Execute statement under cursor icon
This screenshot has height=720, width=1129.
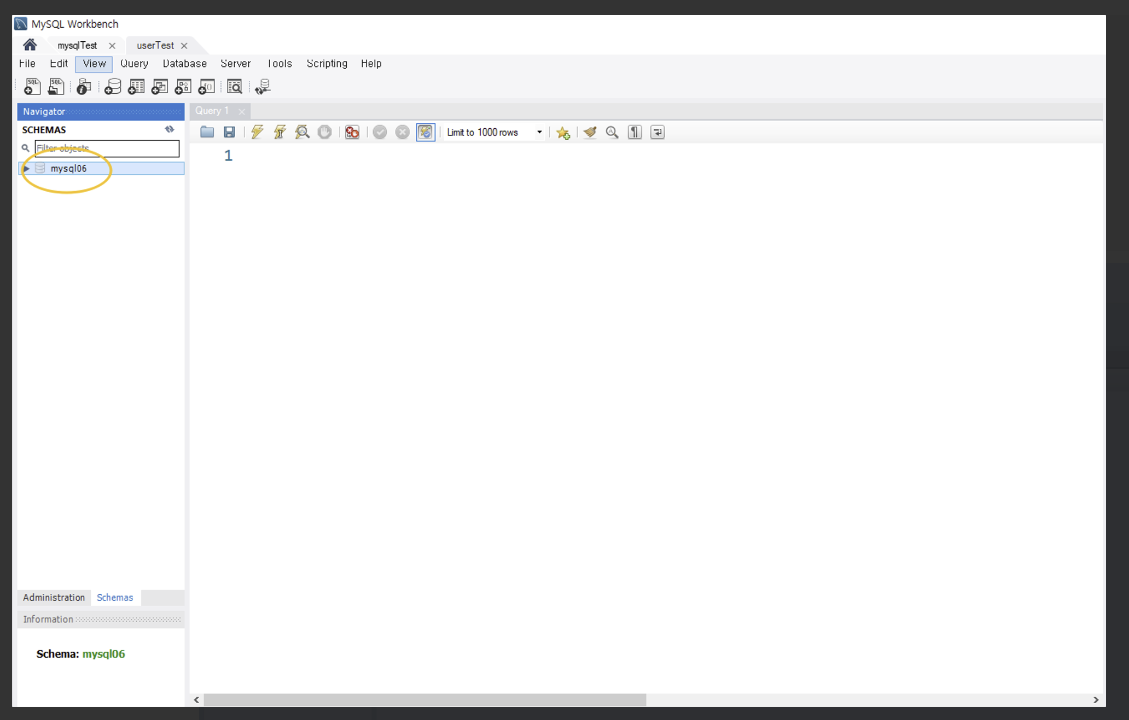(279, 132)
